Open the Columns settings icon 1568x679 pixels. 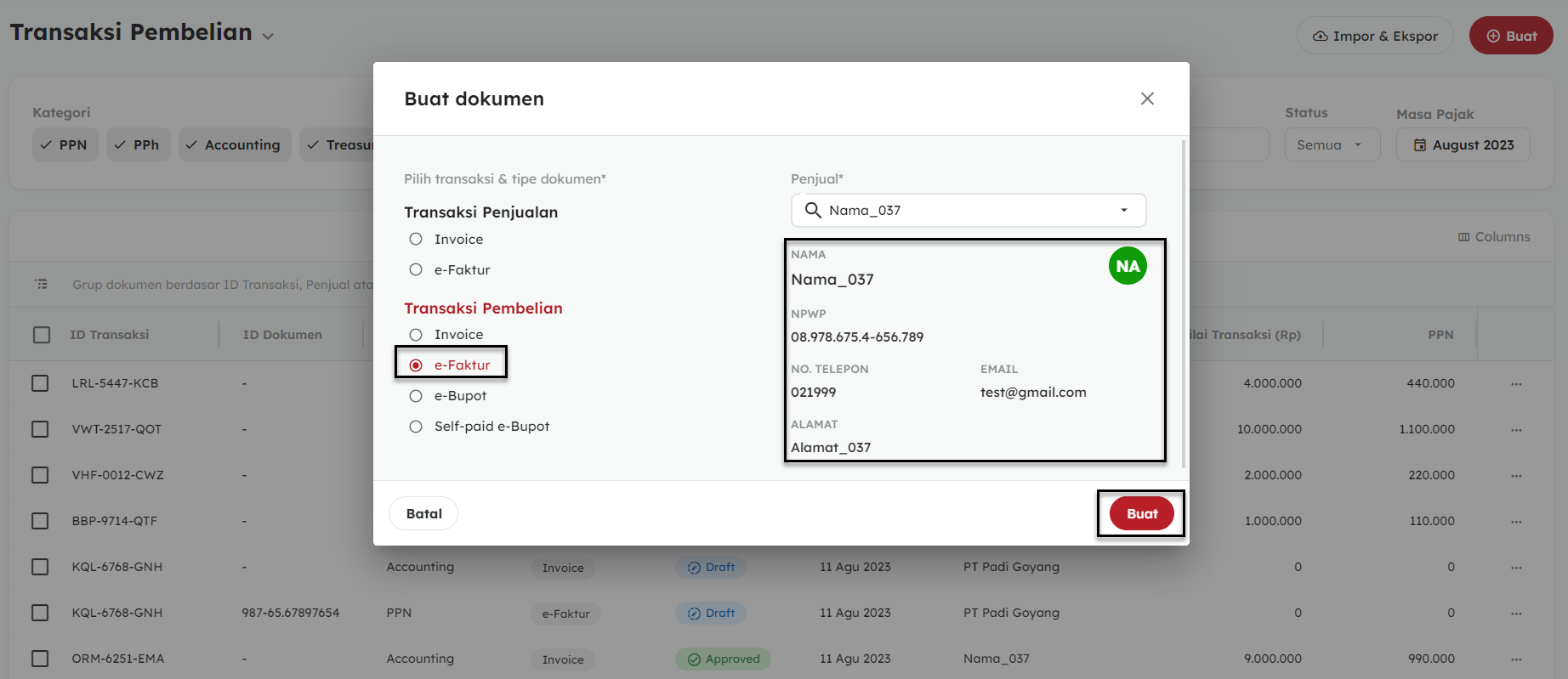[1463, 237]
